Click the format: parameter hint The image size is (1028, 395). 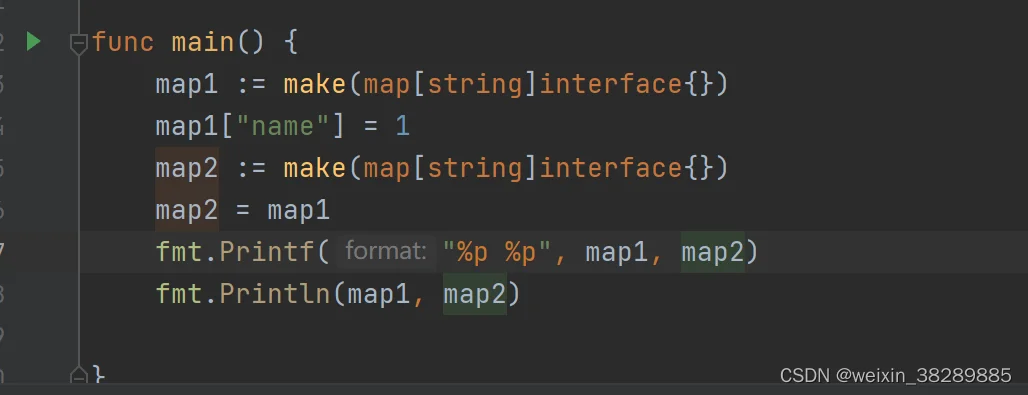coord(386,252)
